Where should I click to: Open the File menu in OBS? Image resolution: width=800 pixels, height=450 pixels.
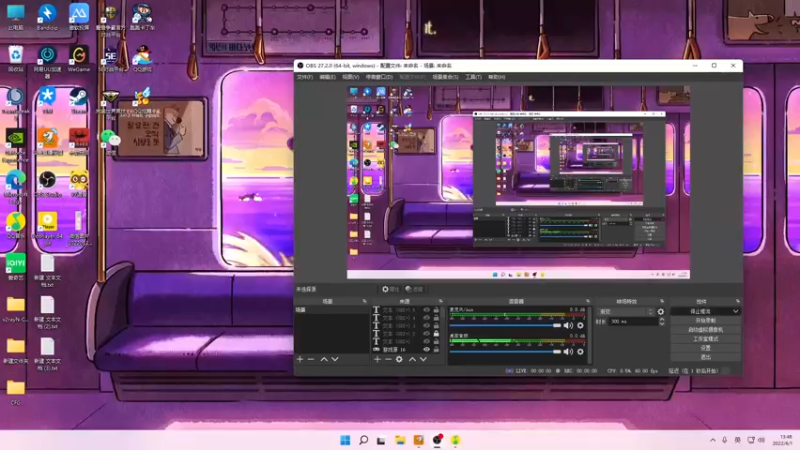pyautogui.click(x=305, y=77)
